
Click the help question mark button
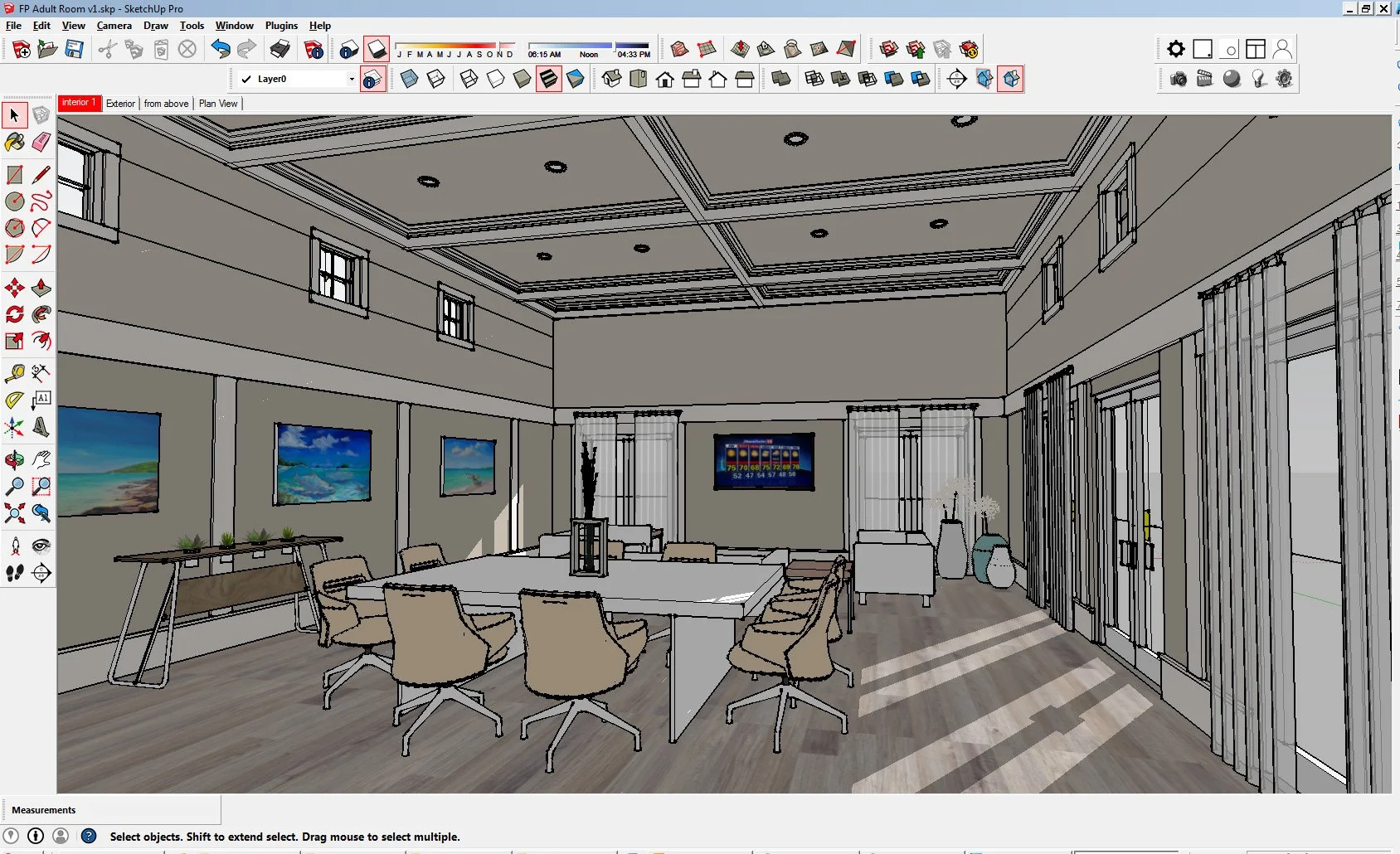coord(90,837)
